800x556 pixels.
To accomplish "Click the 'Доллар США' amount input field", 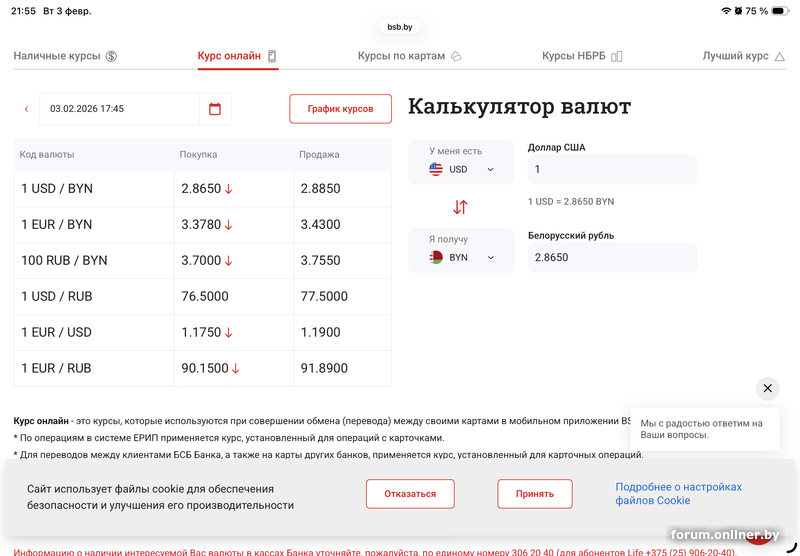I will 612,169.
